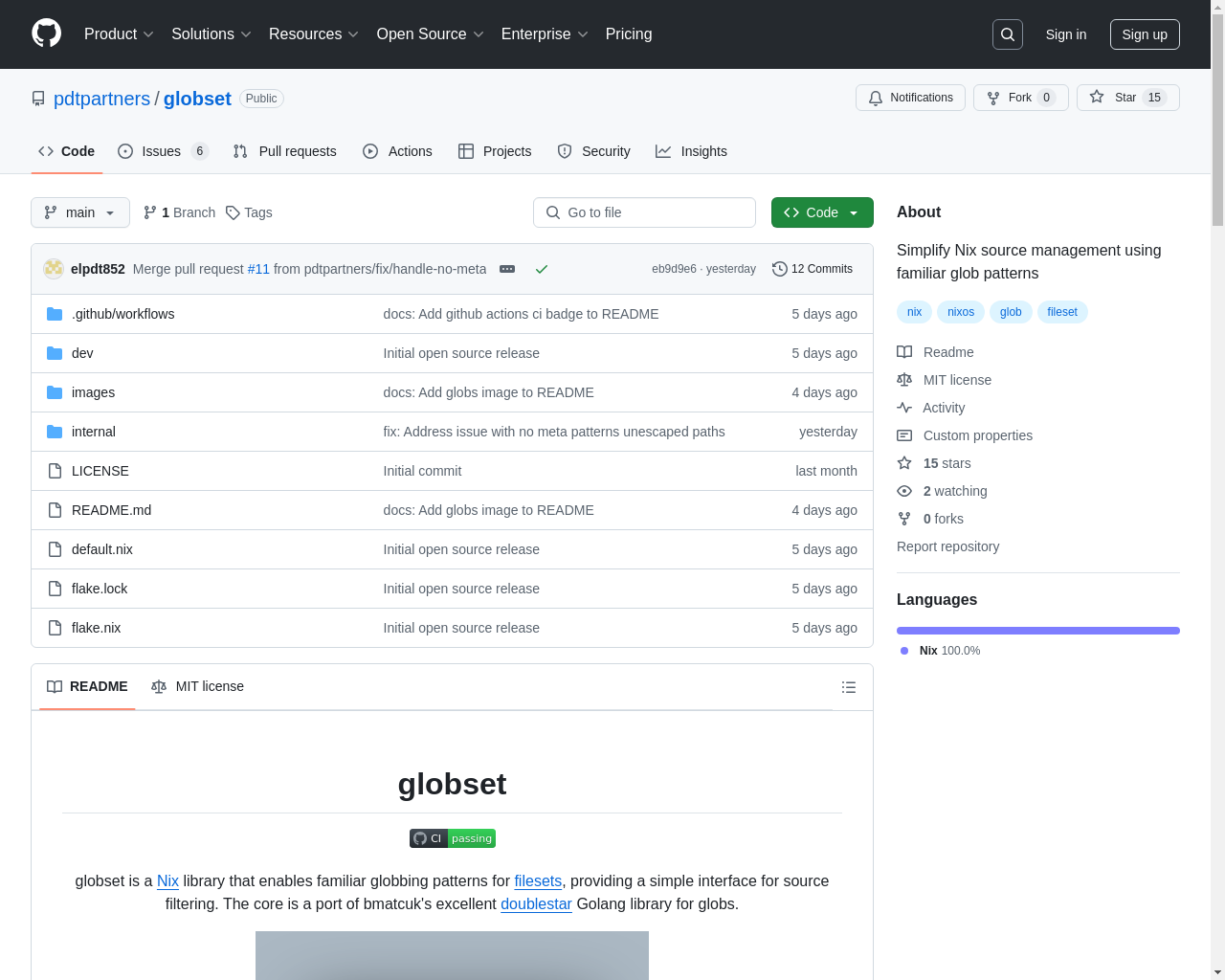1225x980 pixels.
Task: Click the CI passing badge
Action: (453, 838)
